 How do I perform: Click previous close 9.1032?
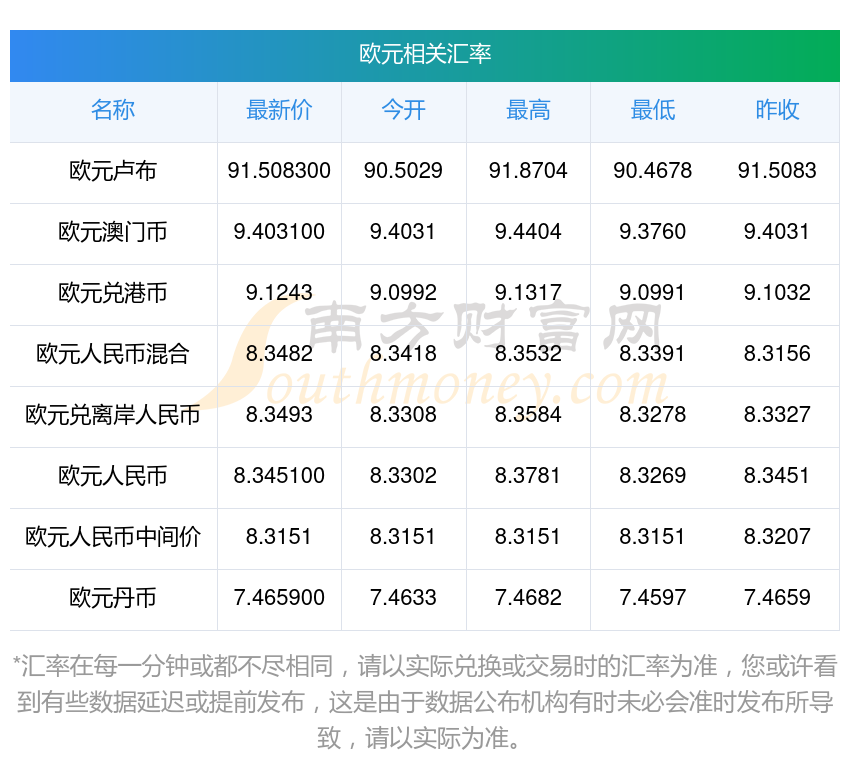777,293
